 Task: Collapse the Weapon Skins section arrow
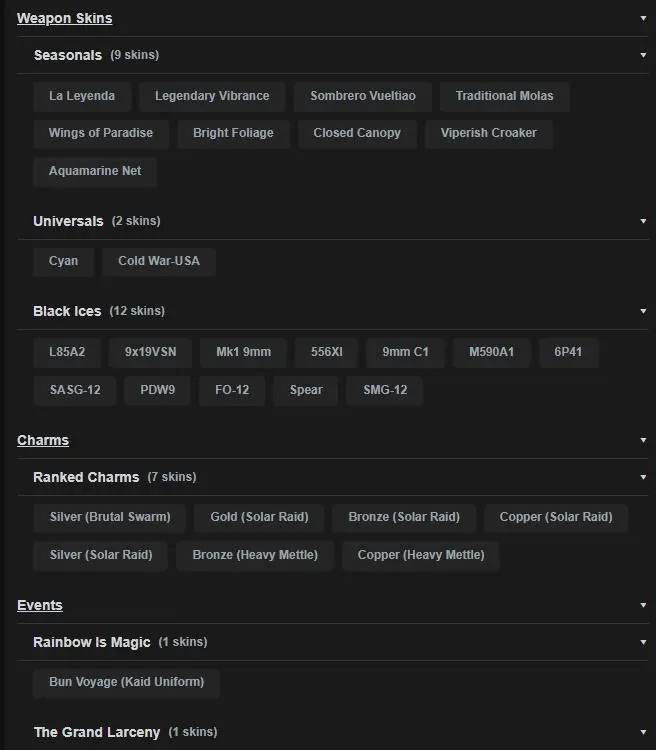tap(643, 18)
